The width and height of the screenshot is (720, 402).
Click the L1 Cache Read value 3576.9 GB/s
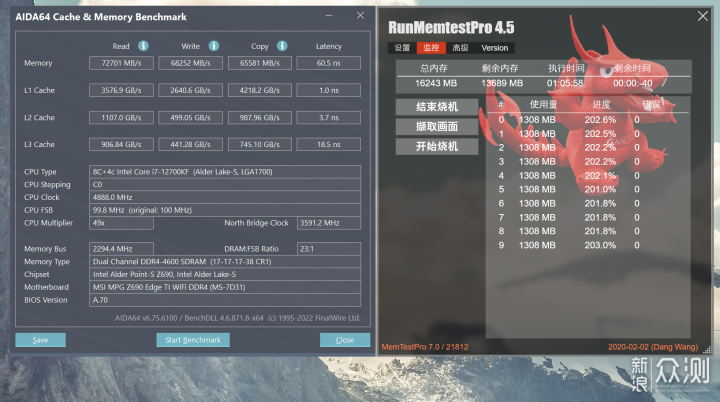(121, 91)
